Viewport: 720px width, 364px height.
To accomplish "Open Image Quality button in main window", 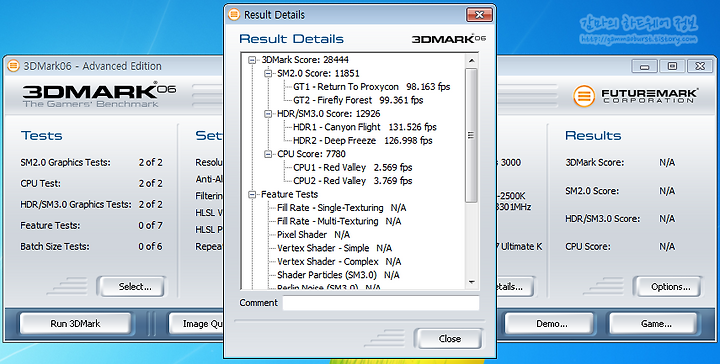I will [x=196, y=324].
